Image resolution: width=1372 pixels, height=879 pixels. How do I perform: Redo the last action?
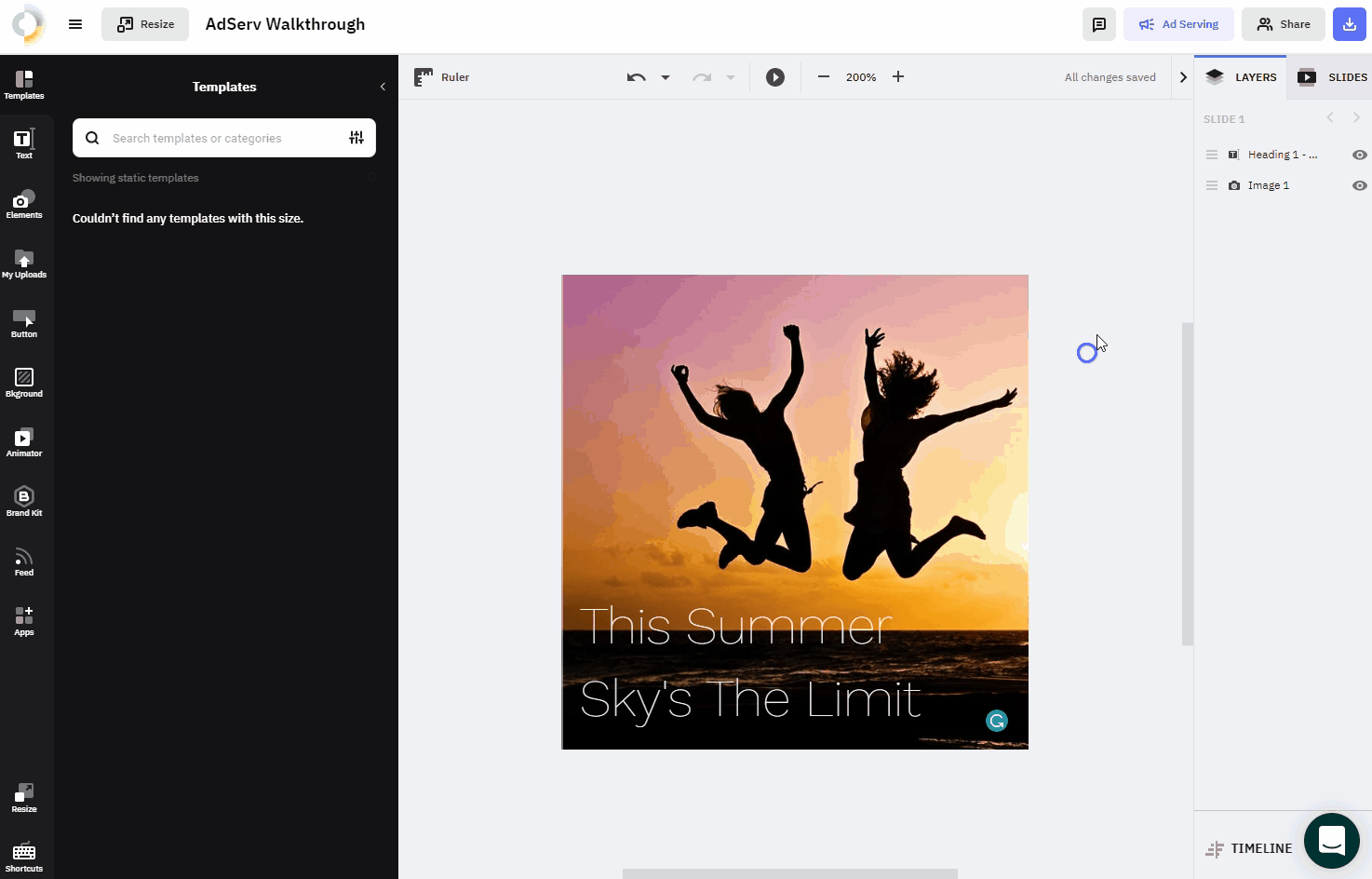pyautogui.click(x=702, y=77)
